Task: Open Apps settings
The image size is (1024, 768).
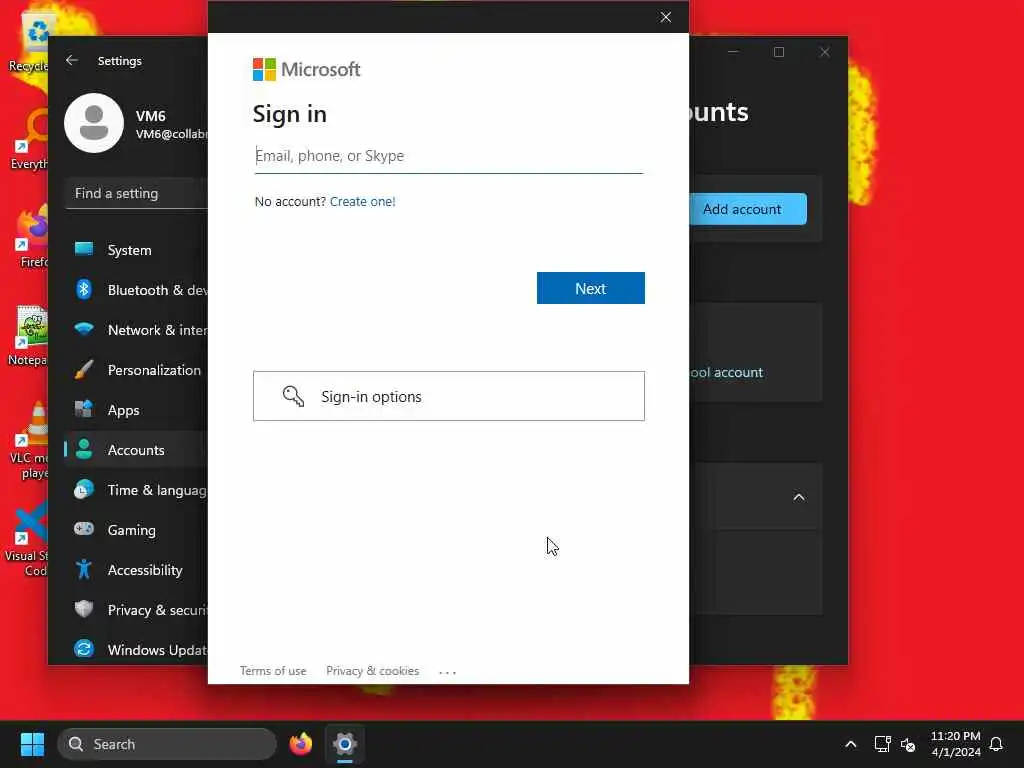Action: click(136, 410)
